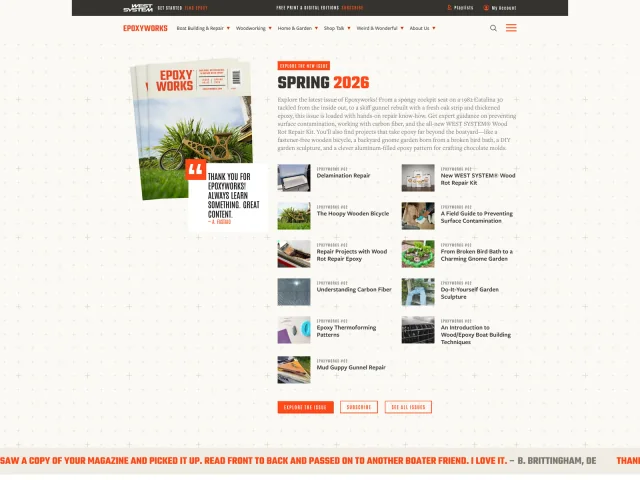This screenshot has width=640, height=480.
Task: Open the Understanding Carbon Fiber thumbnail
Action: coord(294,292)
